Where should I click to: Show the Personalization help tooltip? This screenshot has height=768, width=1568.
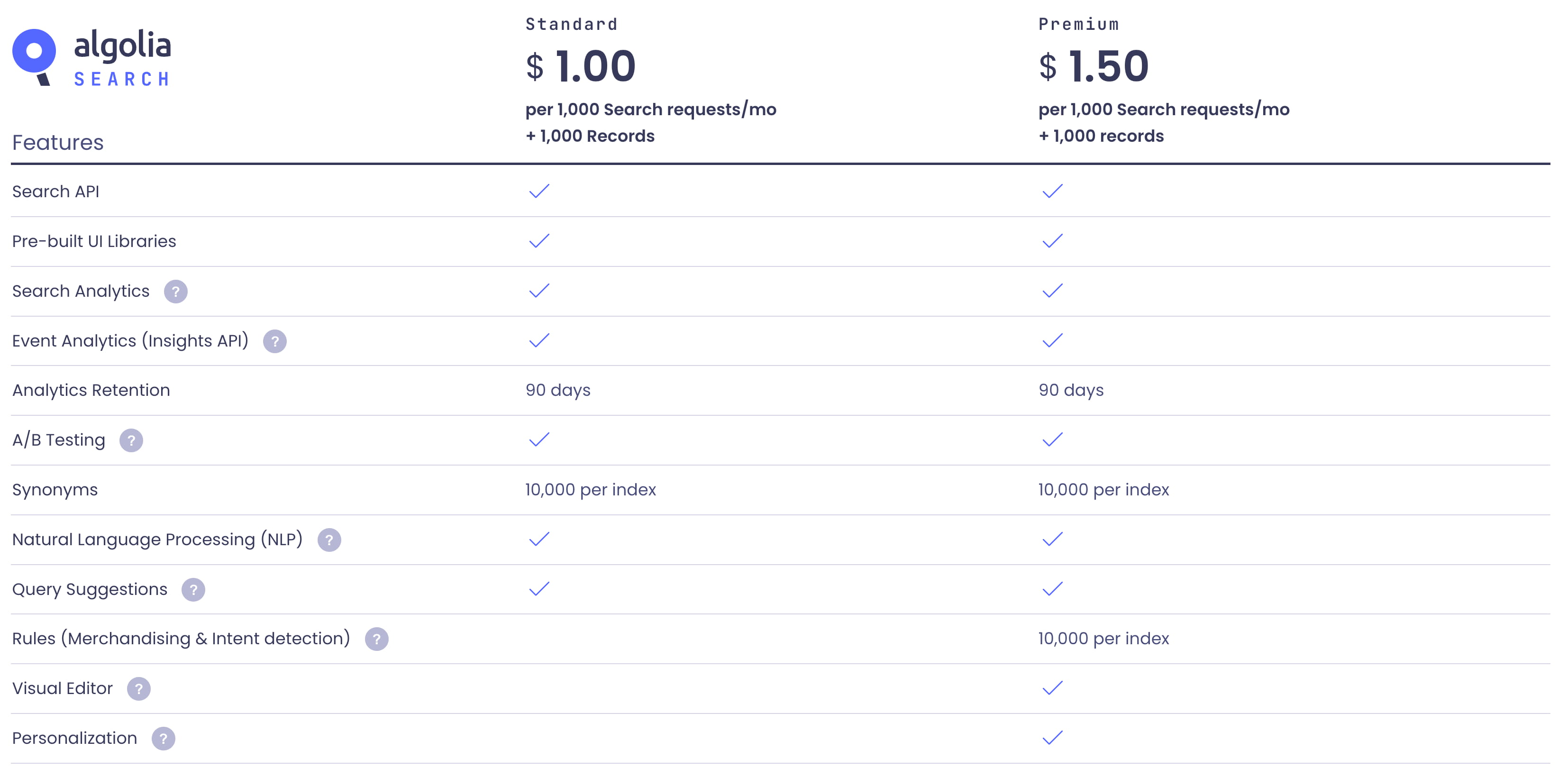click(163, 739)
